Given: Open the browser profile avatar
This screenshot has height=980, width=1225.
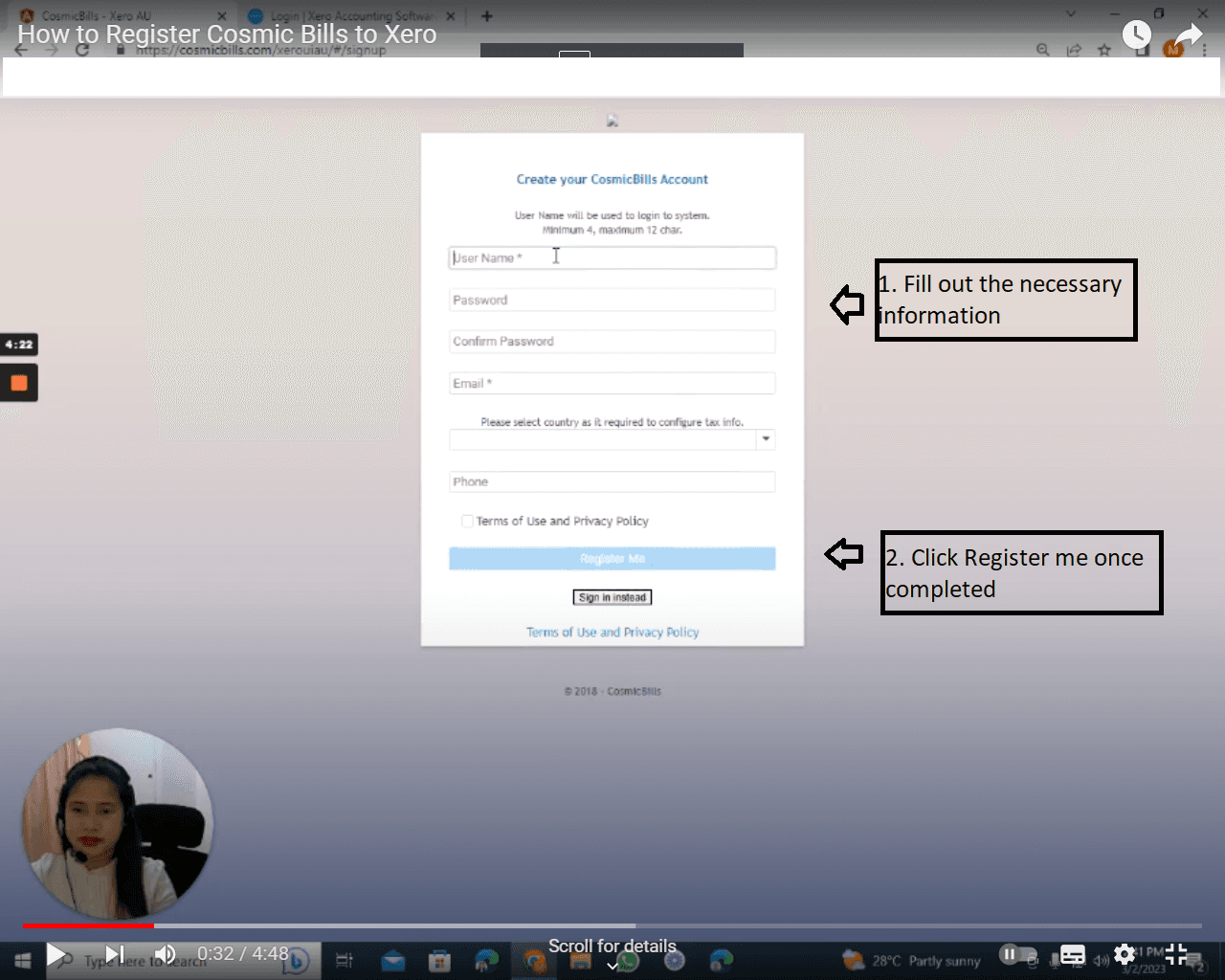Looking at the screenshot, I should coord(1172,50).
